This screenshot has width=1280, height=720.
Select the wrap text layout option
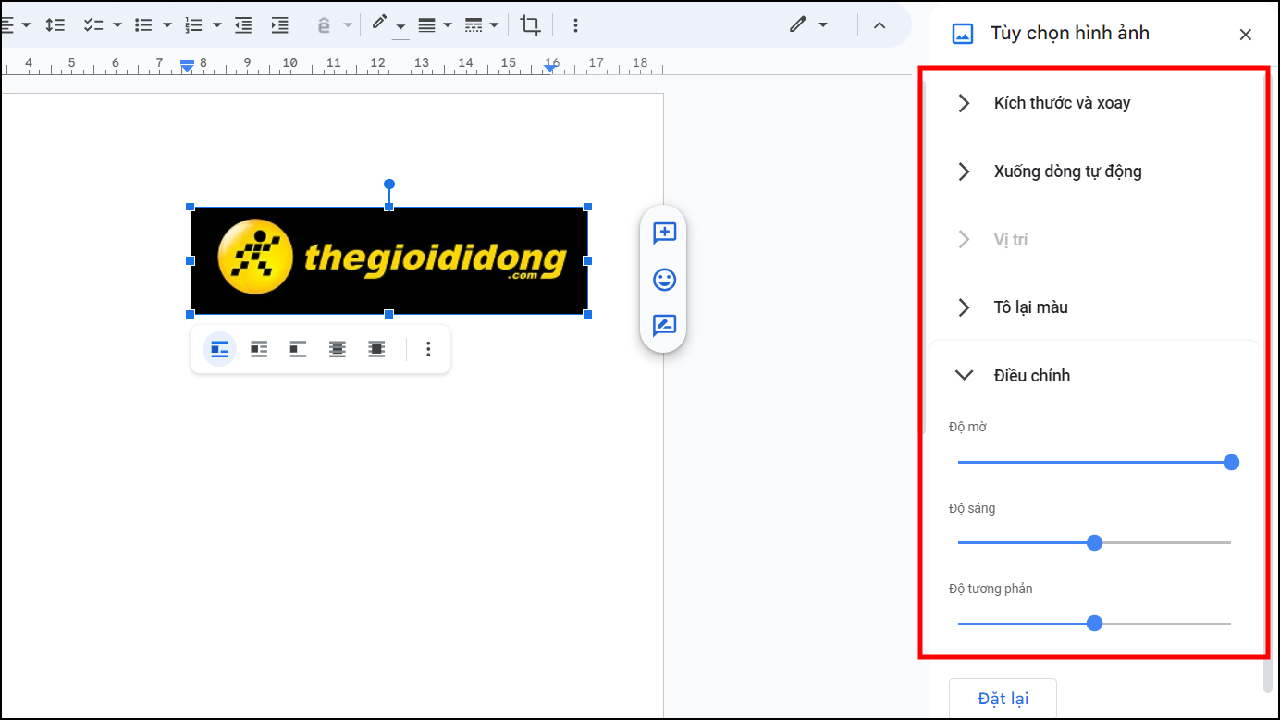pos(258,349)
